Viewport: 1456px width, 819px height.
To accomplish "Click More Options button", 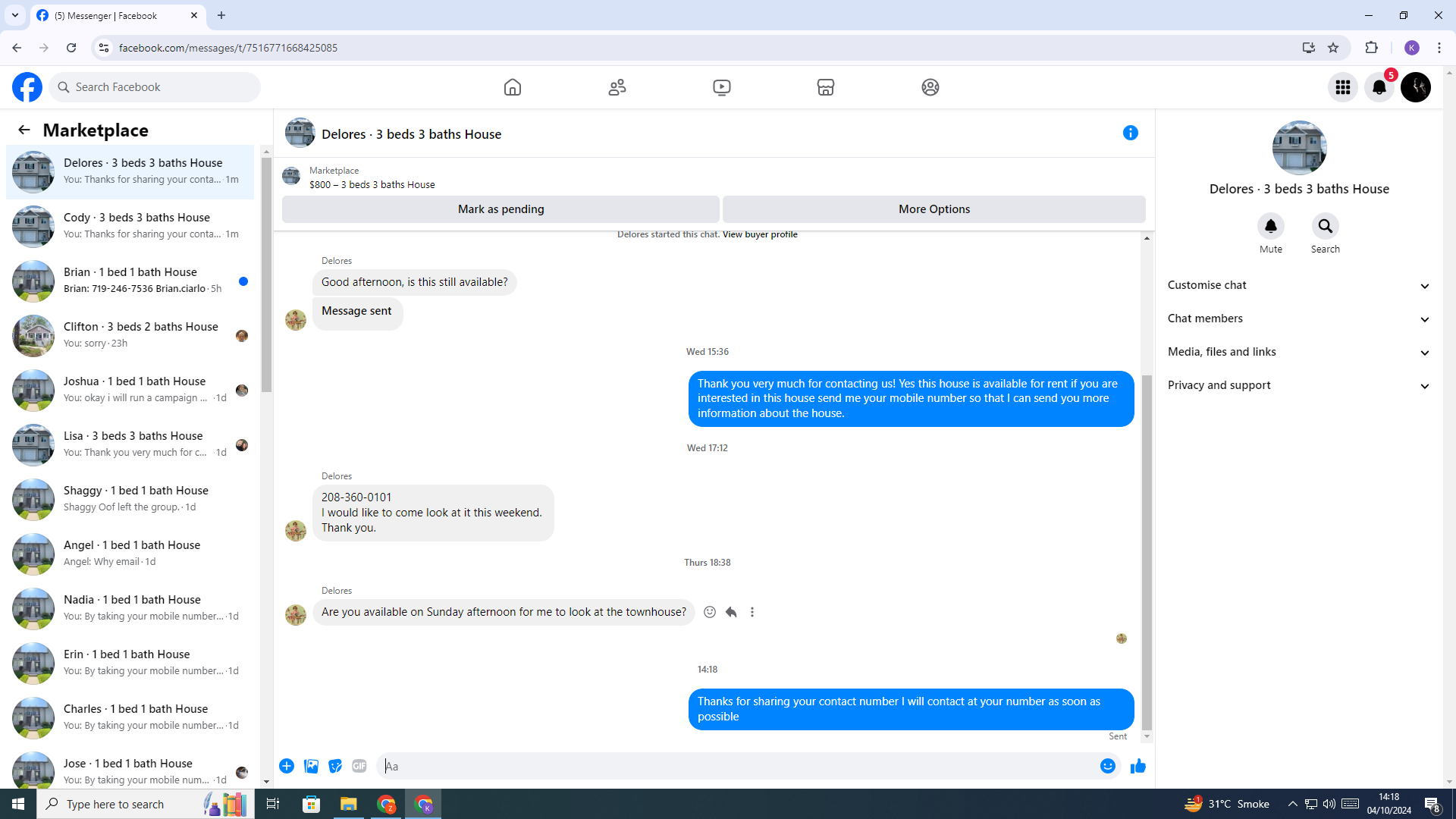I will coord(934,209).
